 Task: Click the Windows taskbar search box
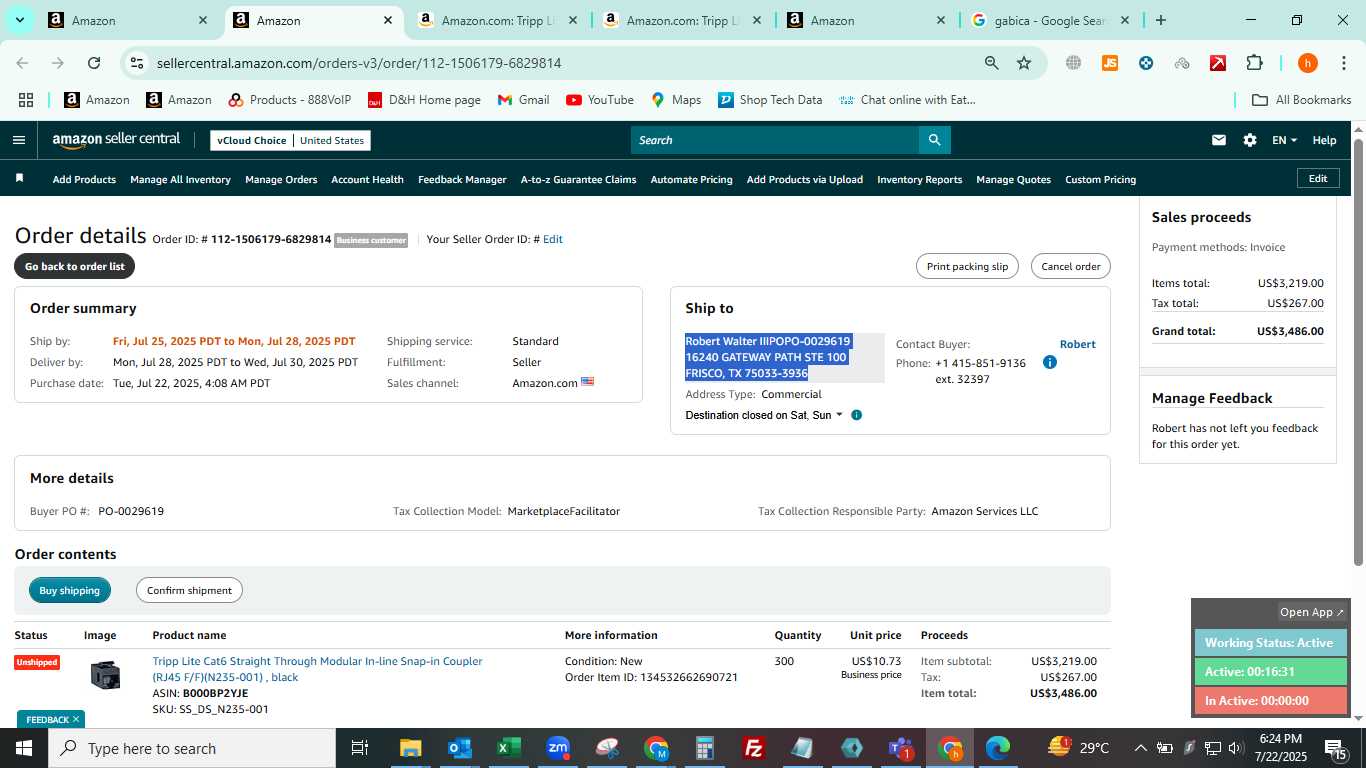(192, 748)
